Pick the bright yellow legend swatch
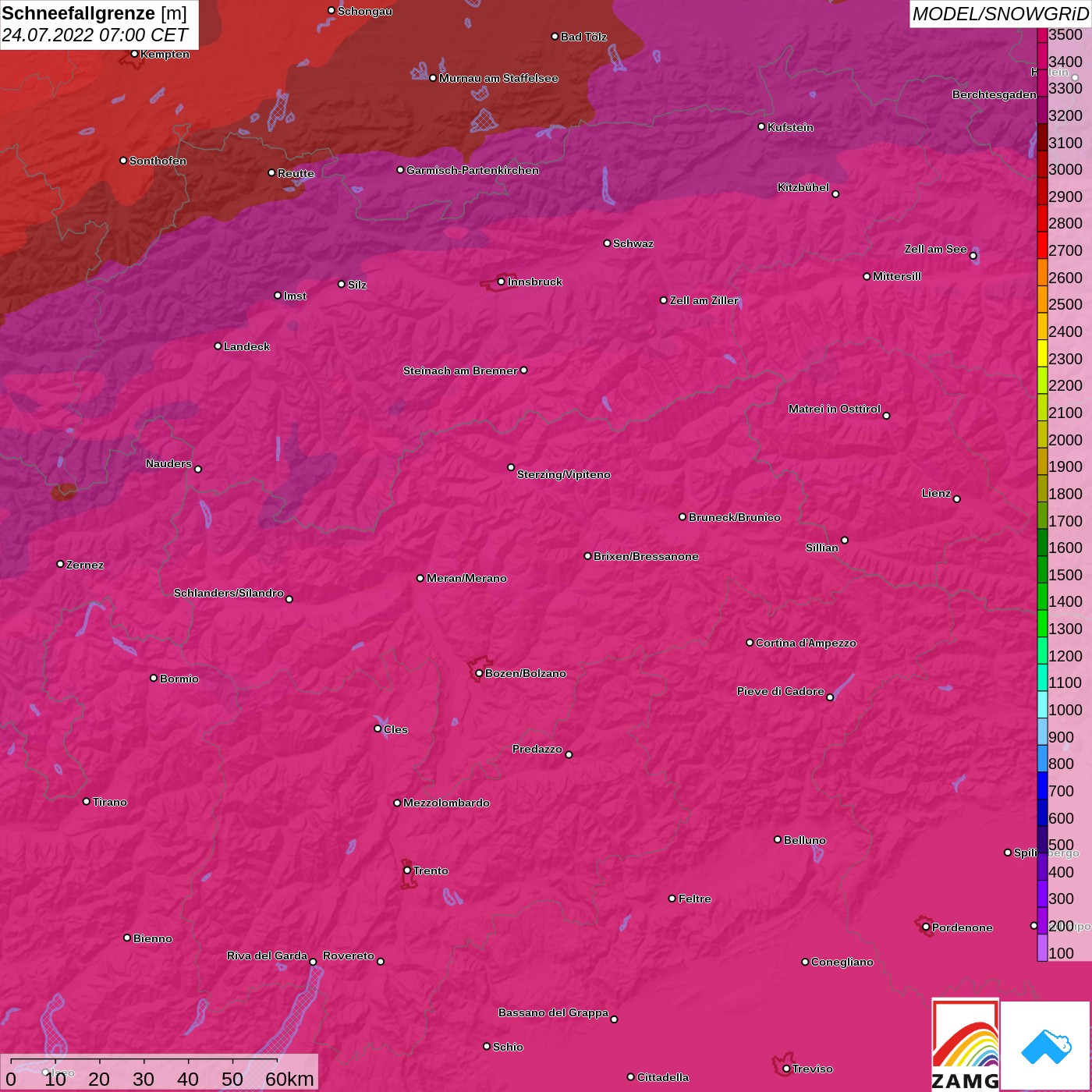1092x1092 pixels. point(1042,353)
